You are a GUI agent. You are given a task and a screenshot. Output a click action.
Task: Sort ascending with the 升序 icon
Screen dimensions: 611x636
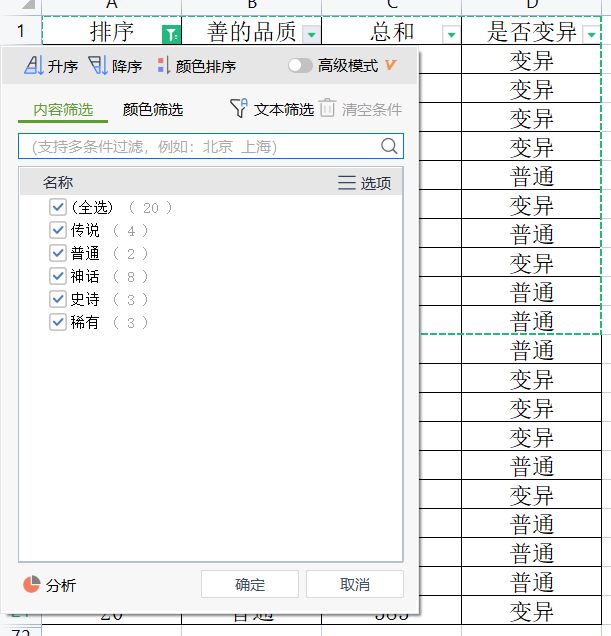tap(34, 65)
